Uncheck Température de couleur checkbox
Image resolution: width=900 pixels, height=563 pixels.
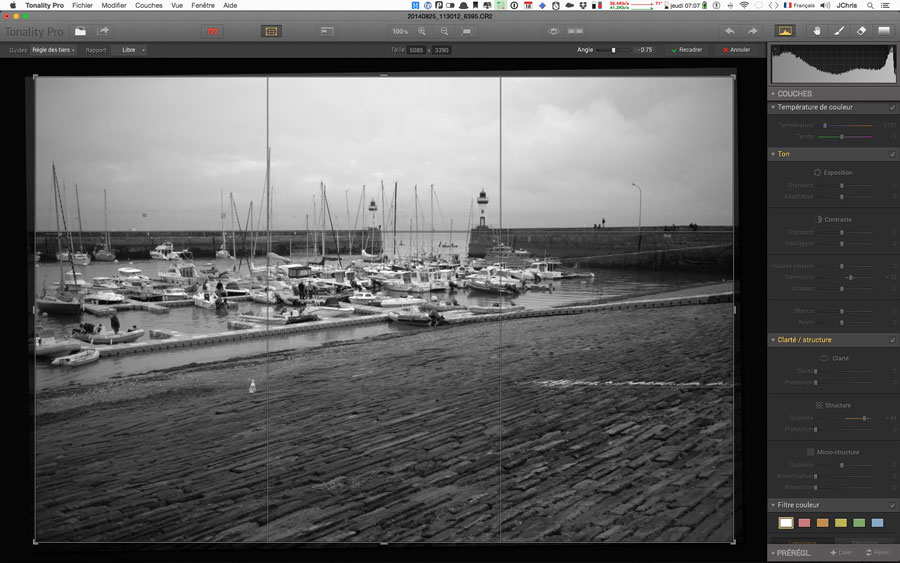(x=893, y=107)
